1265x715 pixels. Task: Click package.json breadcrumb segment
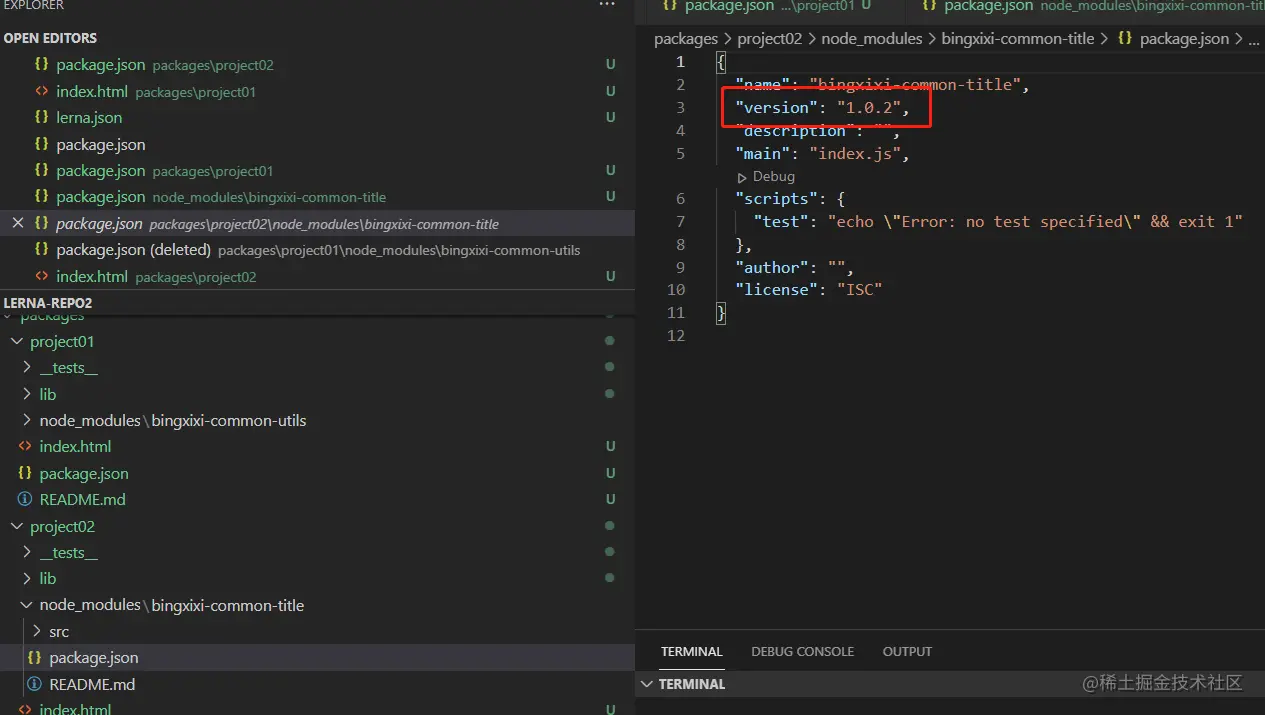click(x=1184, y=39)
